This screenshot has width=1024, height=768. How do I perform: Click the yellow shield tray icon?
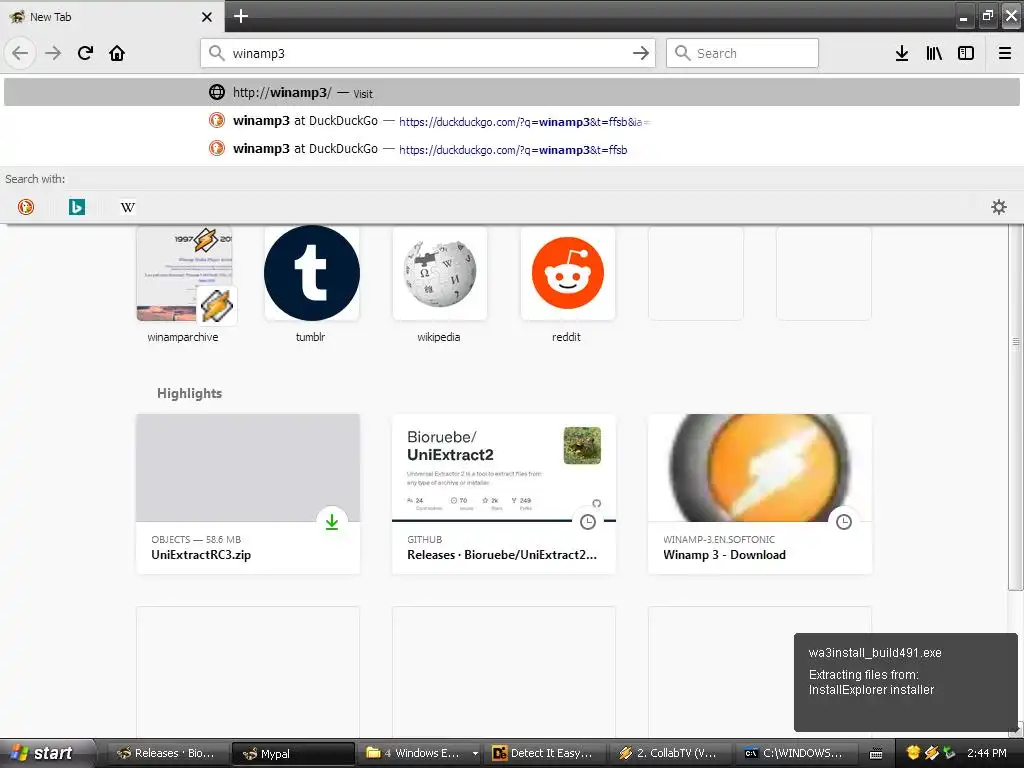[x=914, y=753]
